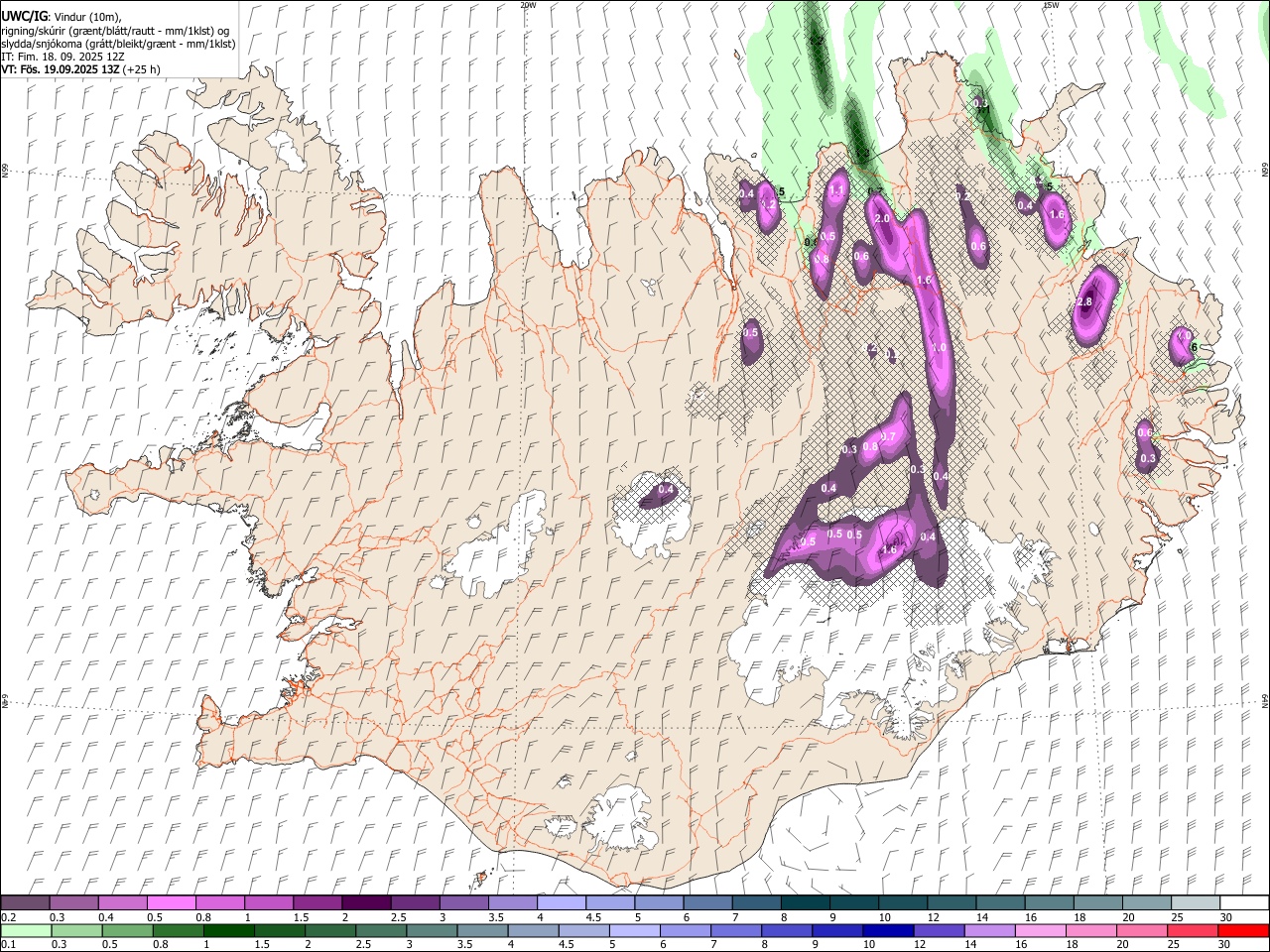Click the '20W' longitude label
The image size is (1270, 952).
pos(528,5)
